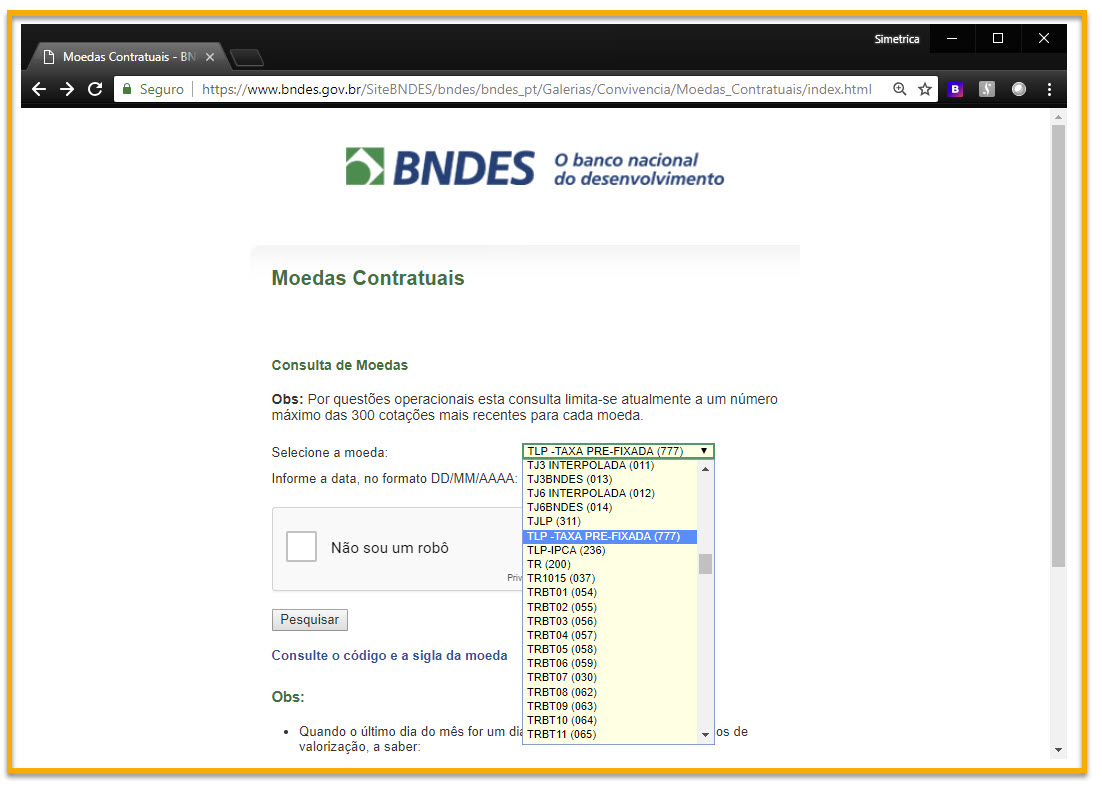Click the dropdown list scroll-up arrow
Image resolution: width=1102 pixels, height=788 pixels.
click(x=706, y=468)
